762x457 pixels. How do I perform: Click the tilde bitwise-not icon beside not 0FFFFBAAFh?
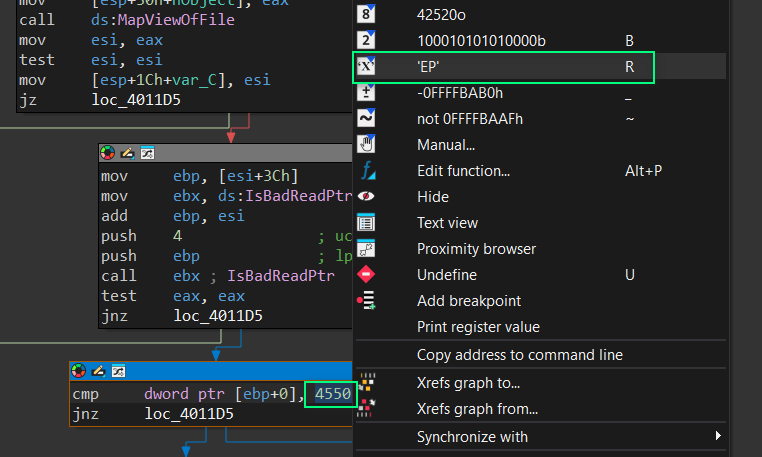coord(366,118)
